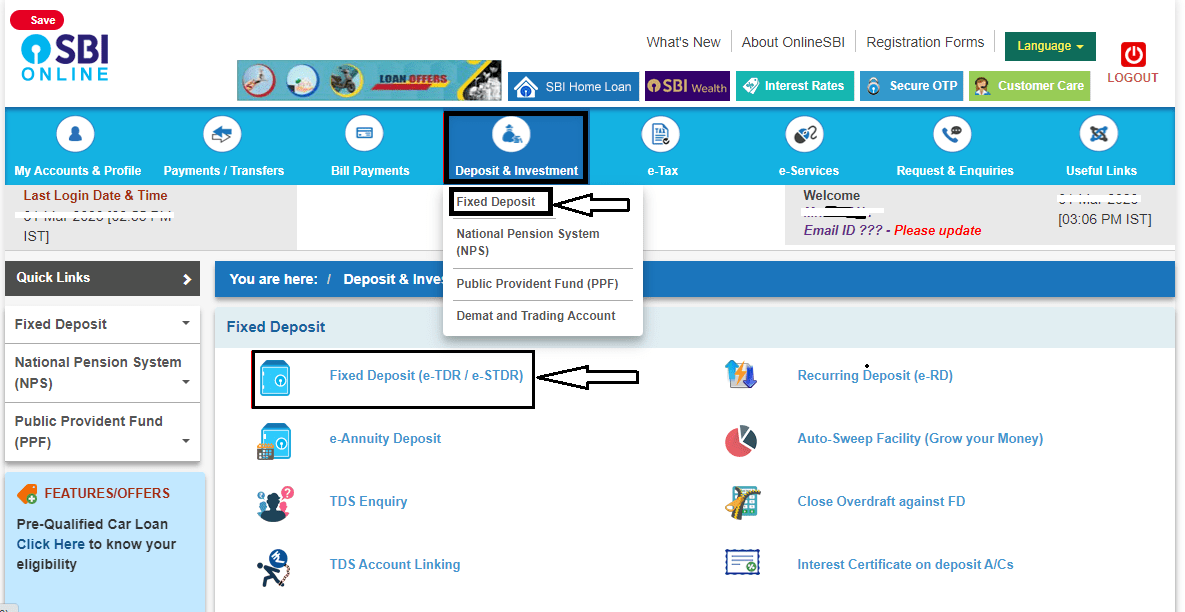
Task: Click the Close Overdraft calculator icon
Action: pos(742,502)
